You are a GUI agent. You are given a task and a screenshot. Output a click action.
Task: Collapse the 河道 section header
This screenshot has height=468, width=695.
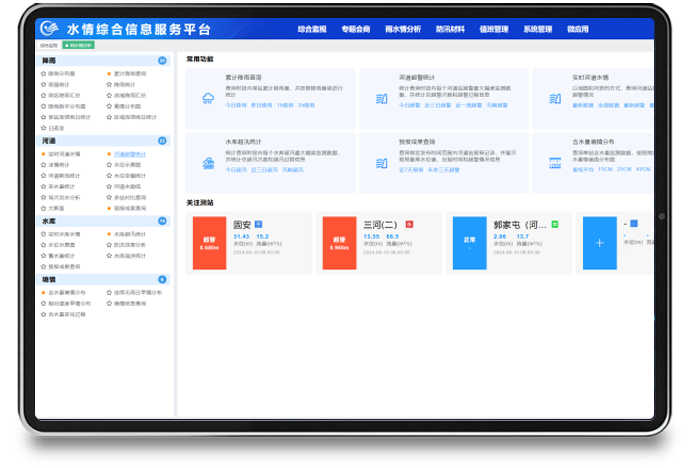point(102,141)
